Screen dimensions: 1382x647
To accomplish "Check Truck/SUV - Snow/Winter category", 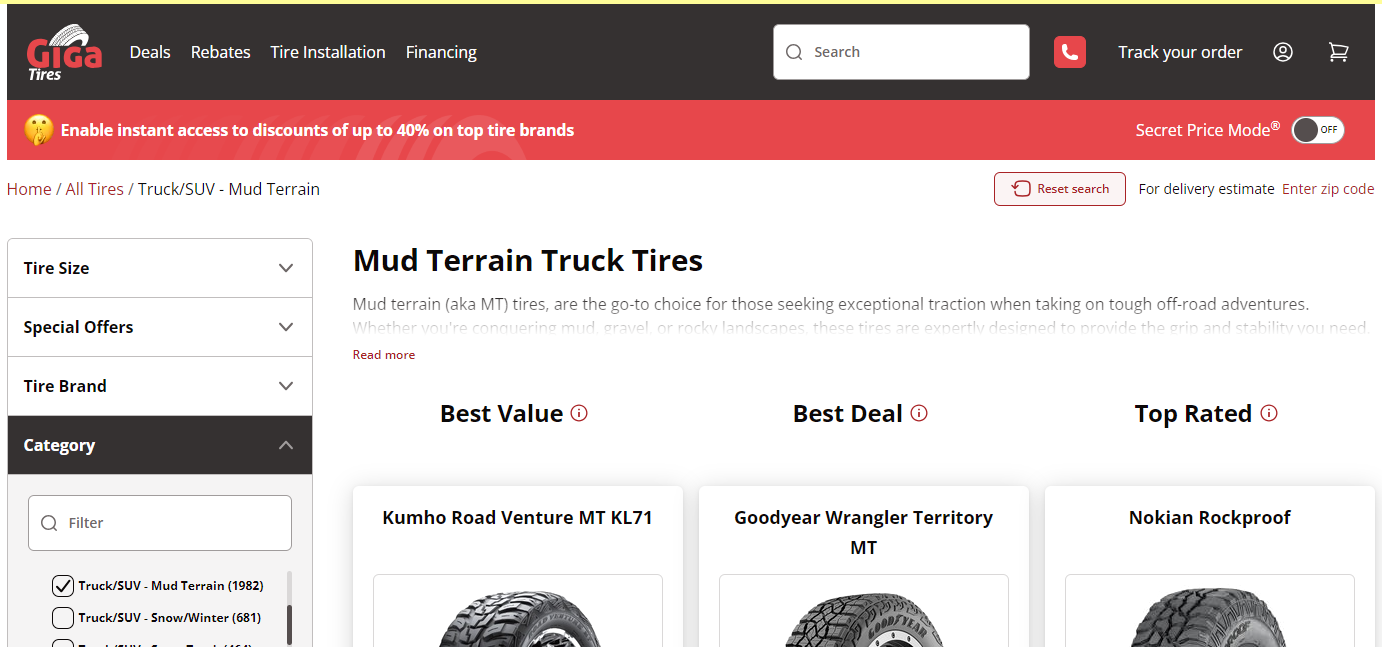I will (x=62, y=617).
